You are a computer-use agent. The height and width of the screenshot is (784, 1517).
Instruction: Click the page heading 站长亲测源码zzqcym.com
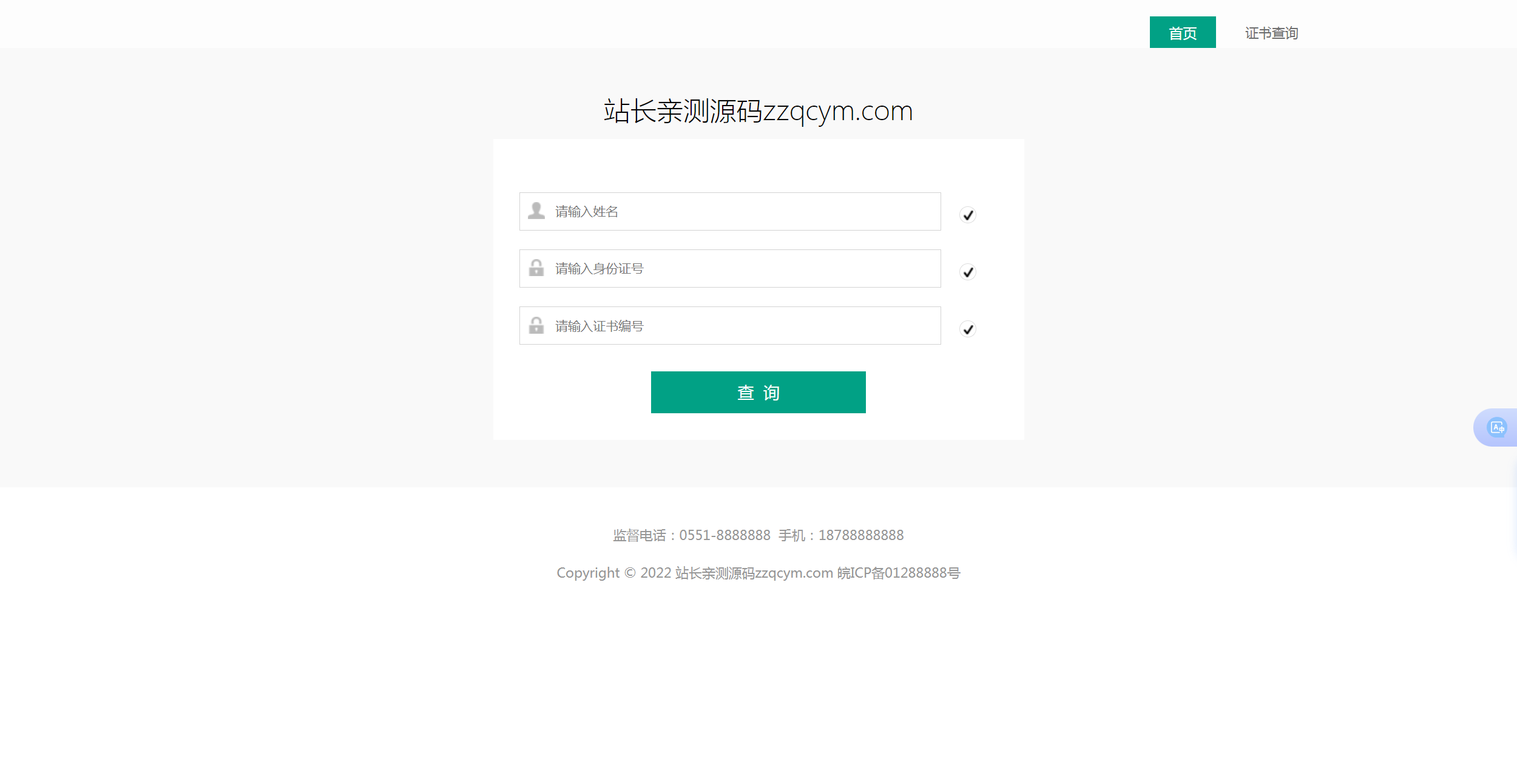(x=758, y=111)
